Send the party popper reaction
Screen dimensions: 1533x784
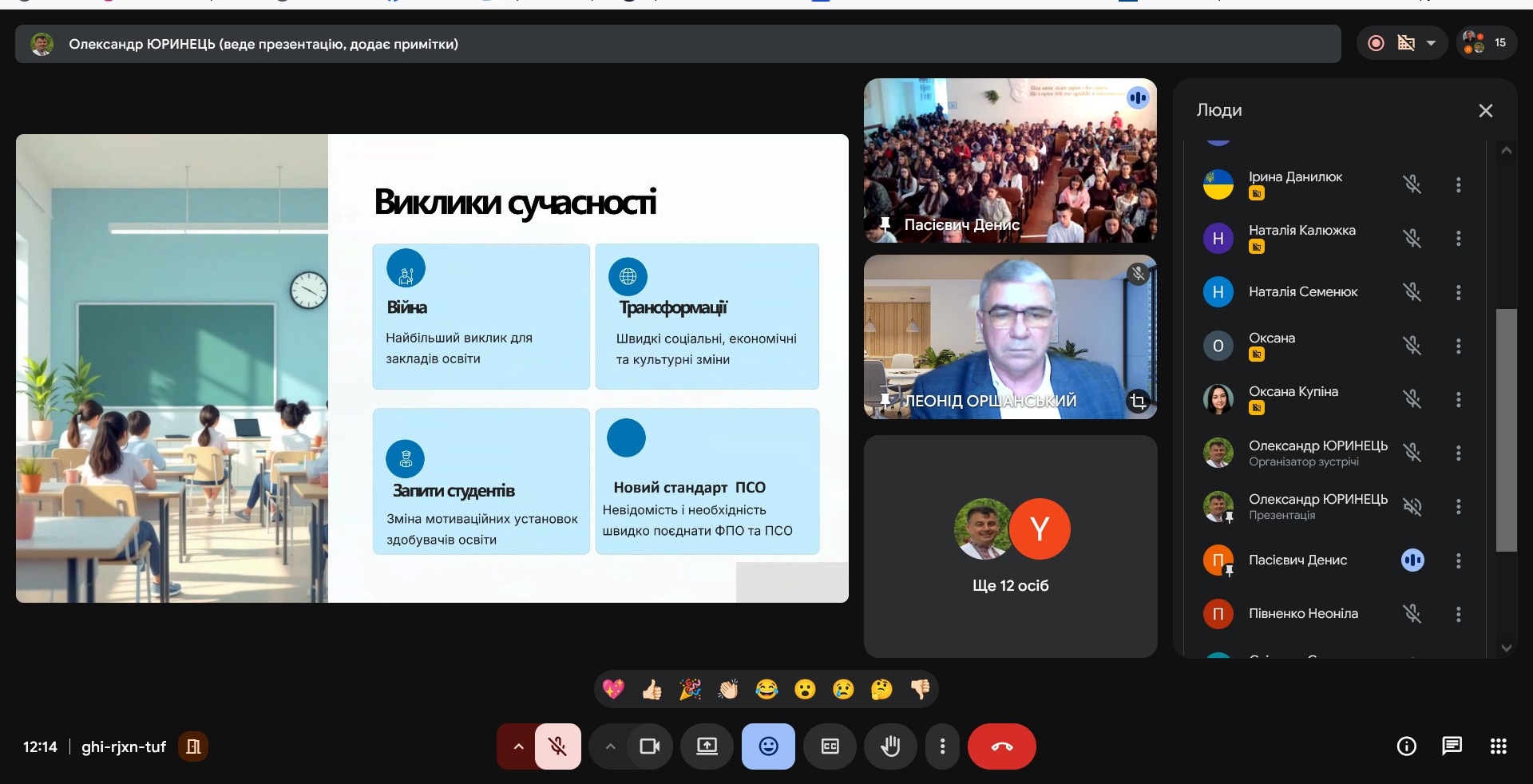point(690,689)
